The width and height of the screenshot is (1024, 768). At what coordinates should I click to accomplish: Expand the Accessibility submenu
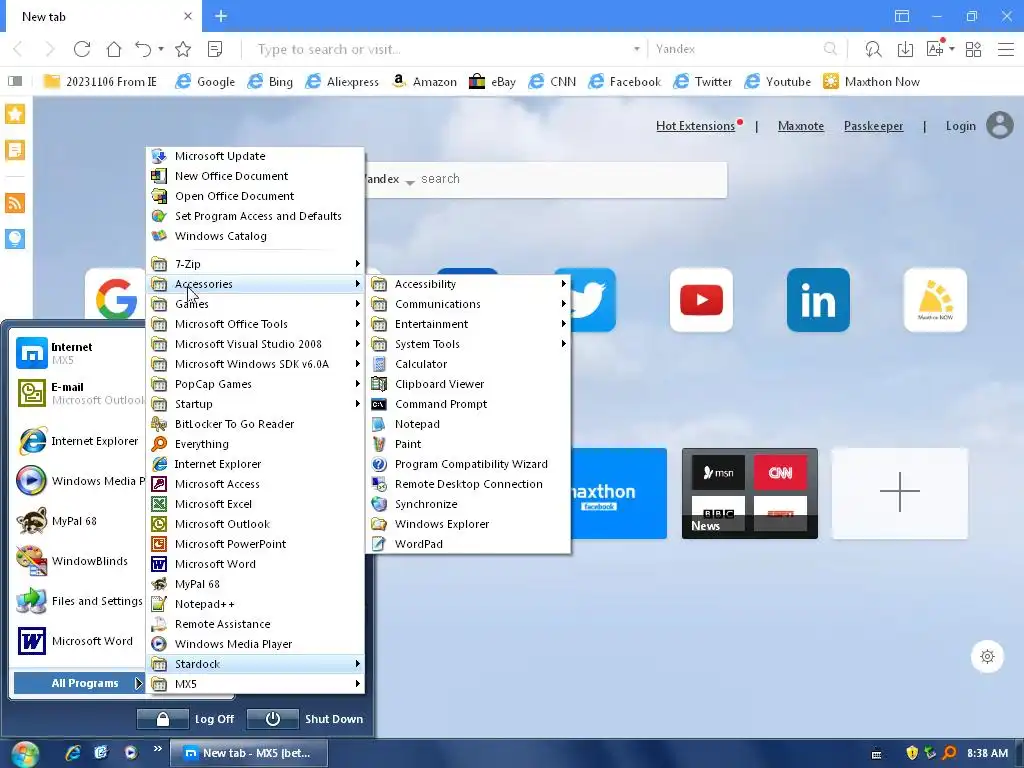click(x=468, y=284)
